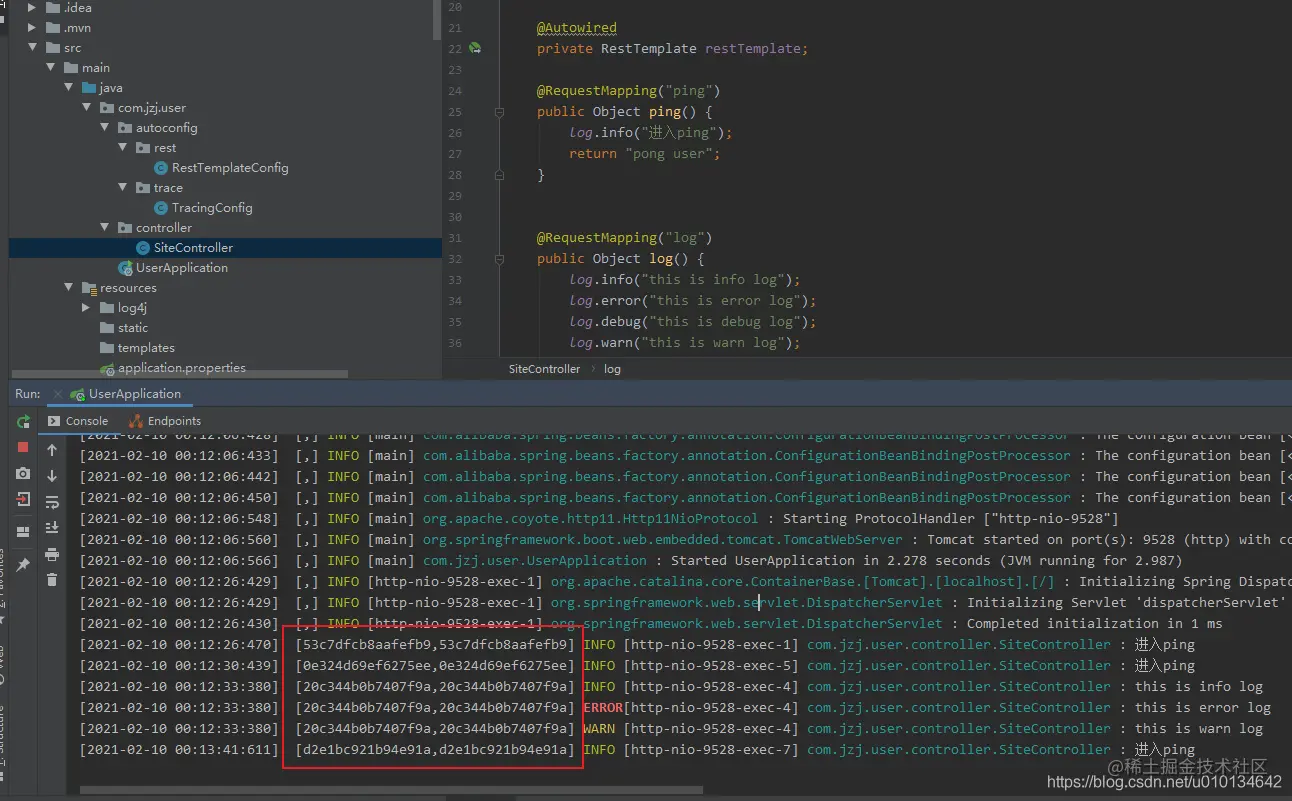Collapse the controller package arrow
This screenshot has width=1292, height=801.
pyautogui.click(x=105, y=227)
